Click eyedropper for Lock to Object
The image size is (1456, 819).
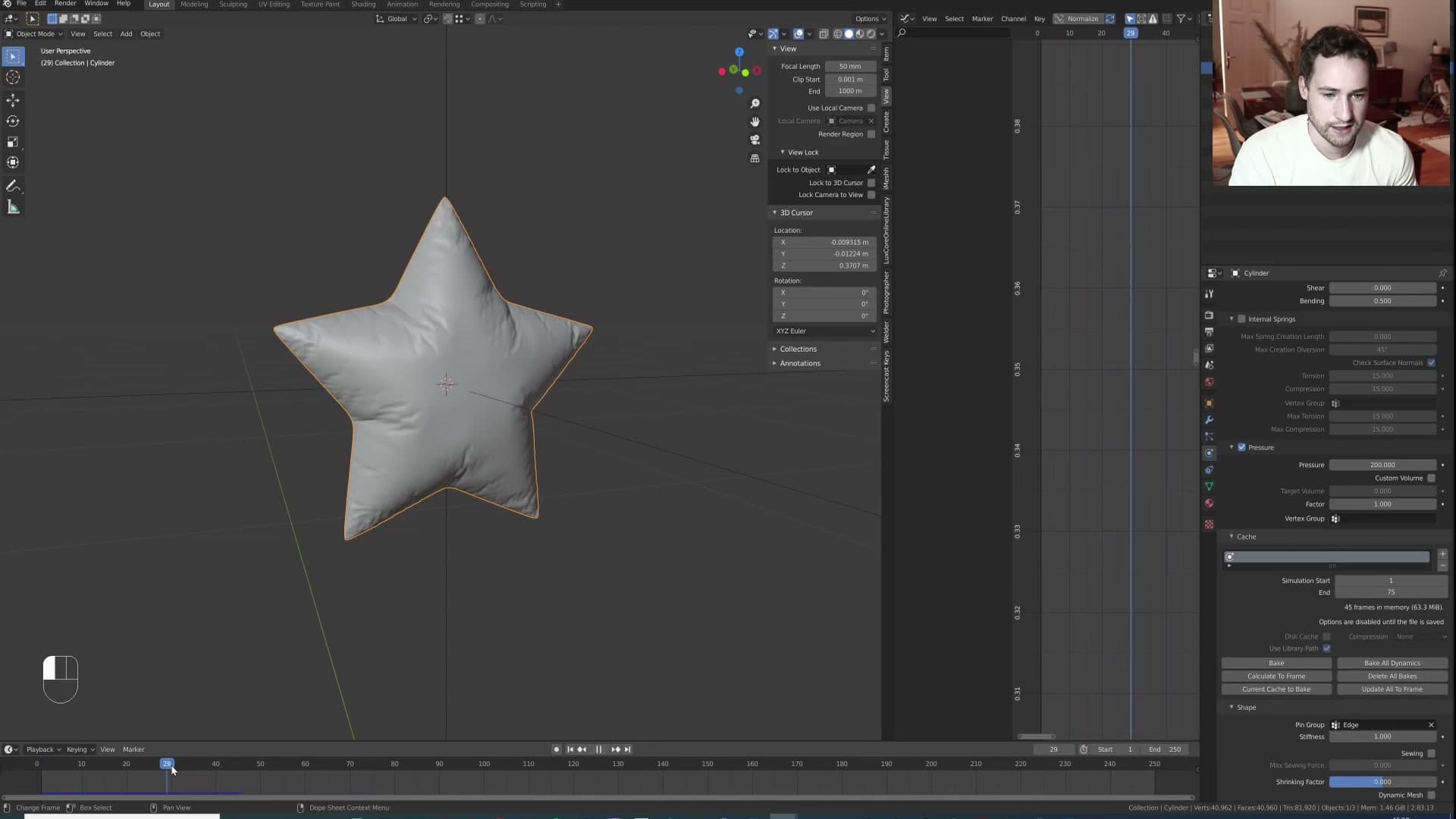tap(871, 170)
